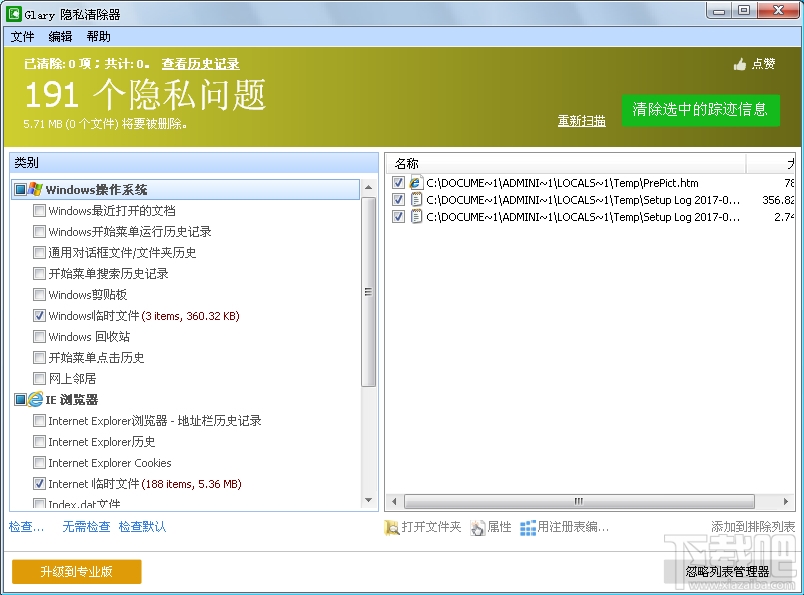This screenshot has height=595, width=804.
Task: Check Internet Explorer Cookies option
Action: click(39, 463)
